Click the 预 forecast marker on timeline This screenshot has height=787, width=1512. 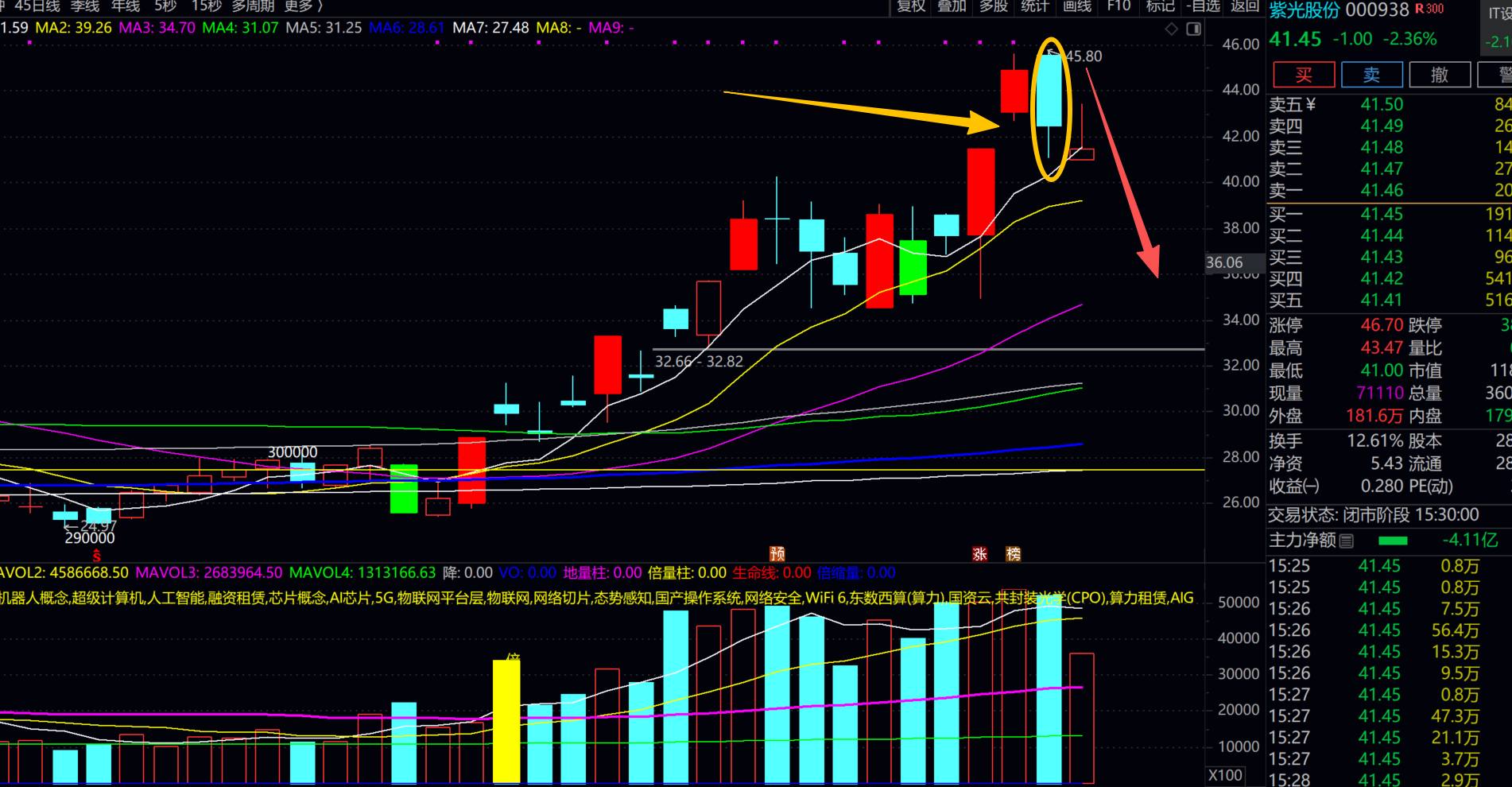[777, 554]
